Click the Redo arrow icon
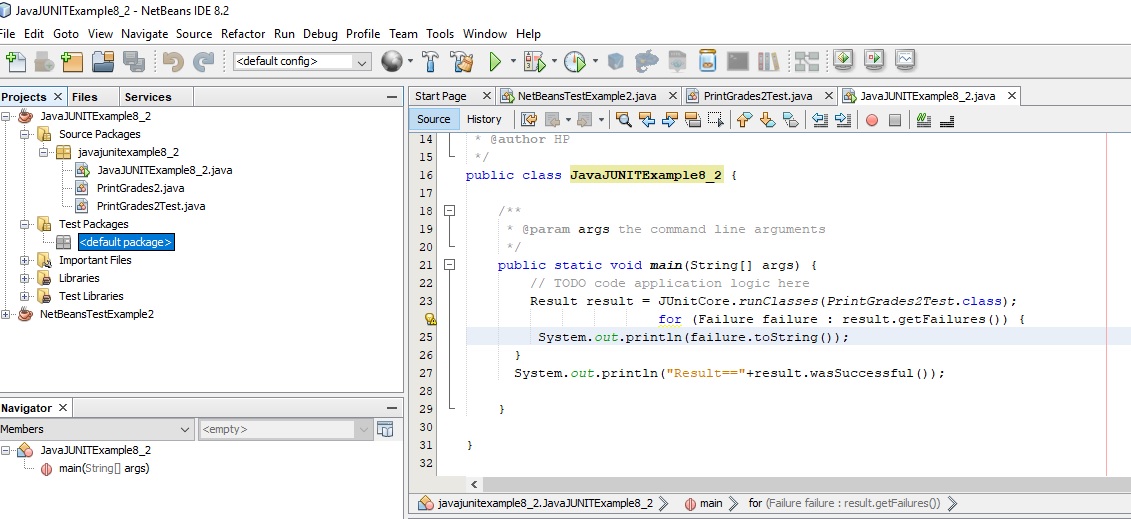 pos(203,61)
